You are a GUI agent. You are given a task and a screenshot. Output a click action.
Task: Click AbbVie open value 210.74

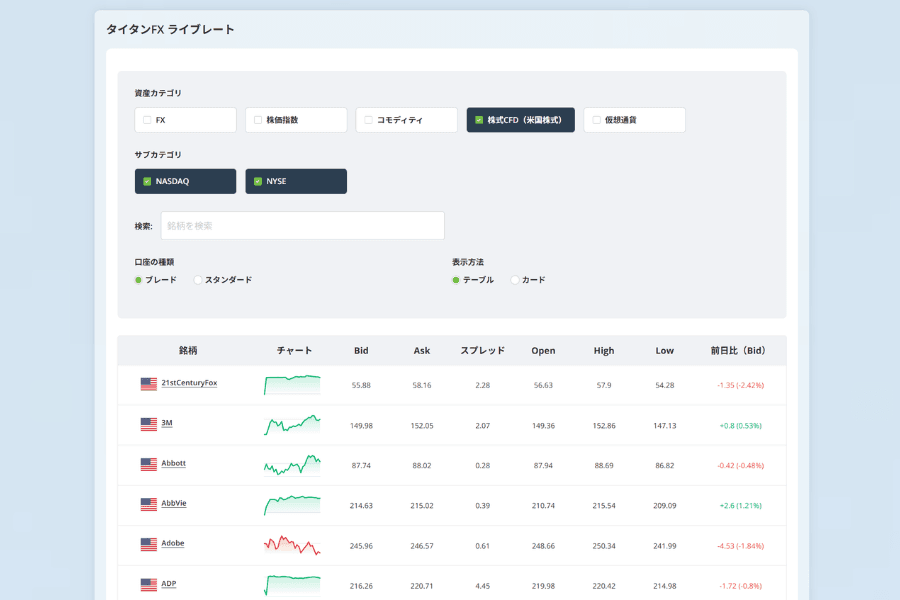pyautogui.click(x=543, y=506)
